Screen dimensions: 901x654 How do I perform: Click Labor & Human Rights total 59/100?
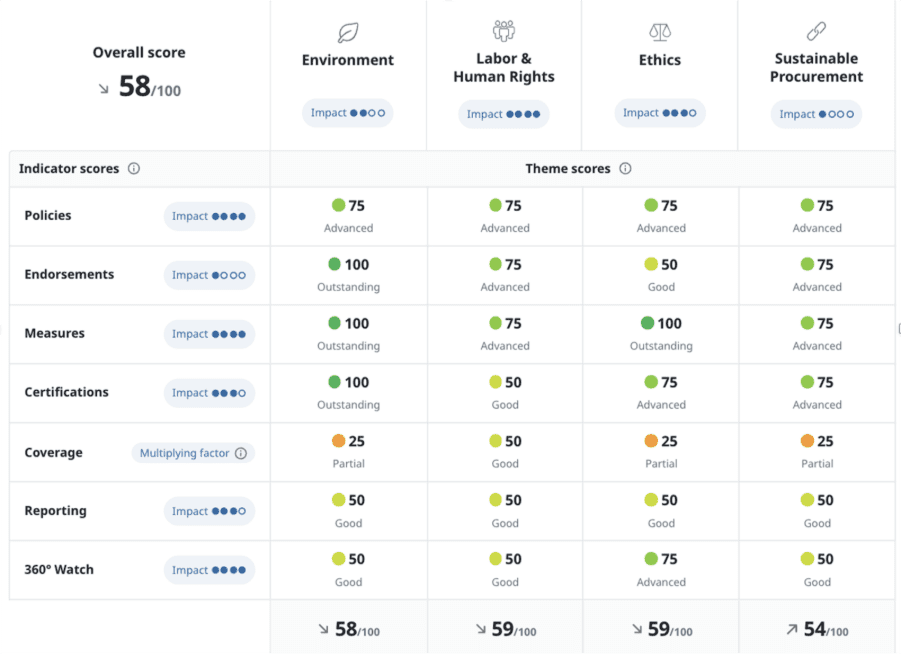(x=504, y=629)
